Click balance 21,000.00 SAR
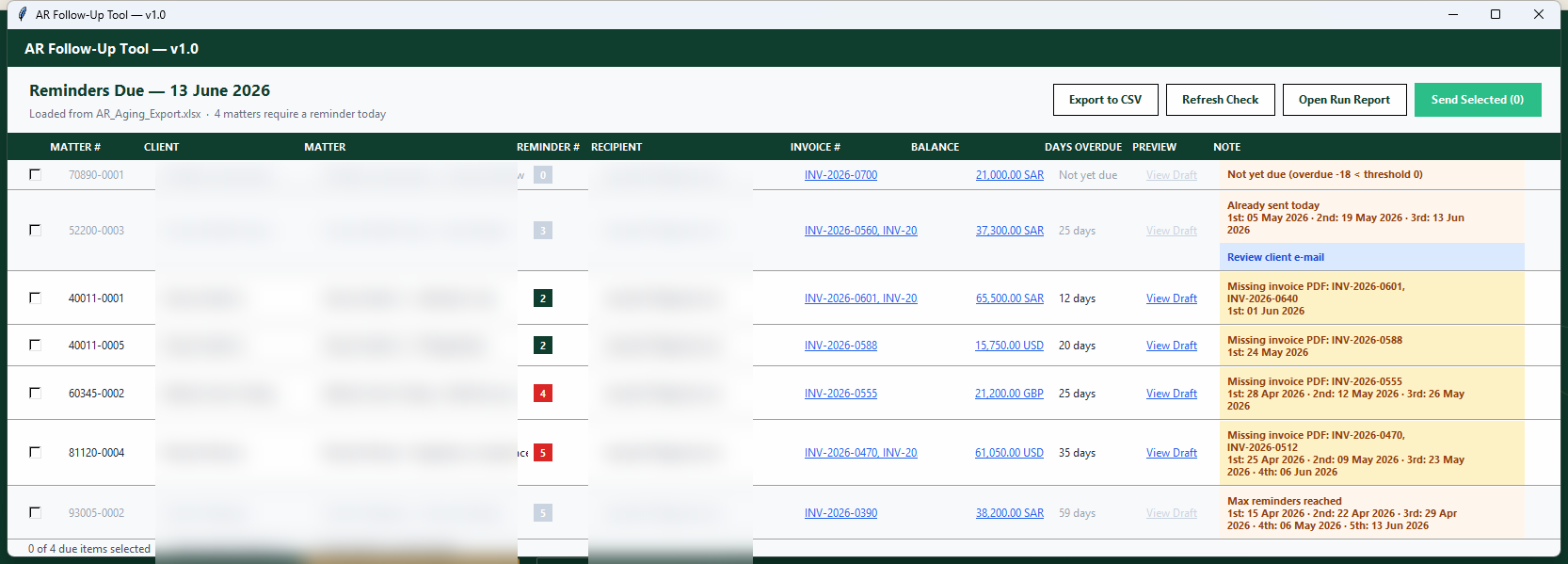 pos(1010,175)
